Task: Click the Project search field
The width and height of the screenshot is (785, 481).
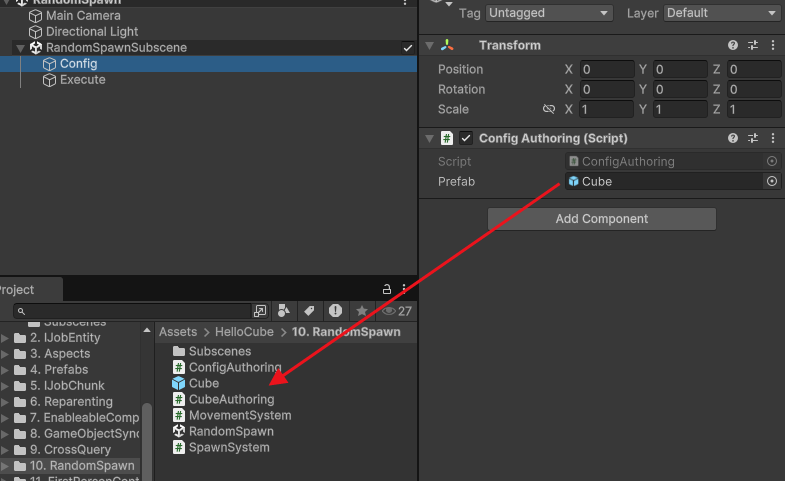Action: pyautogui.click(x=132, y=311)
